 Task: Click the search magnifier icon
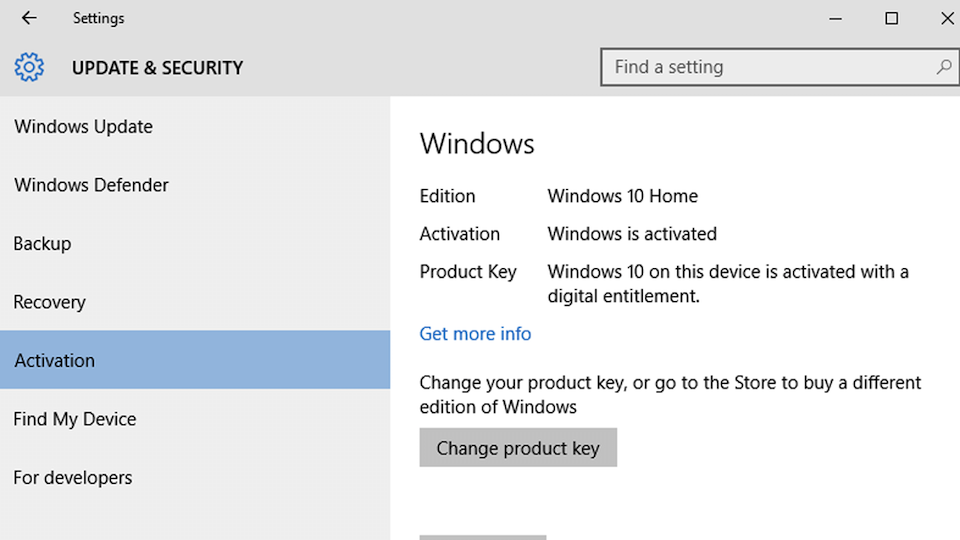point(943,67)
